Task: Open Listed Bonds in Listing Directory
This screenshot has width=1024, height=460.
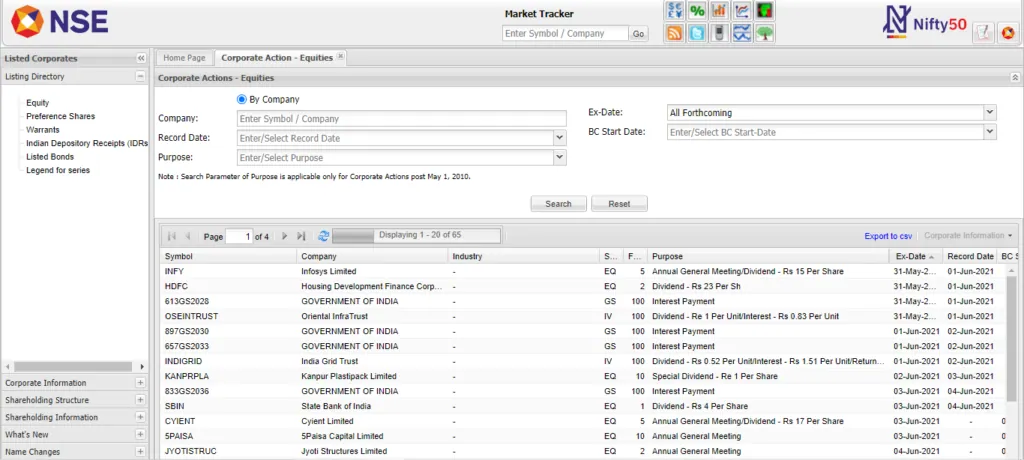Action: [50, 157]
